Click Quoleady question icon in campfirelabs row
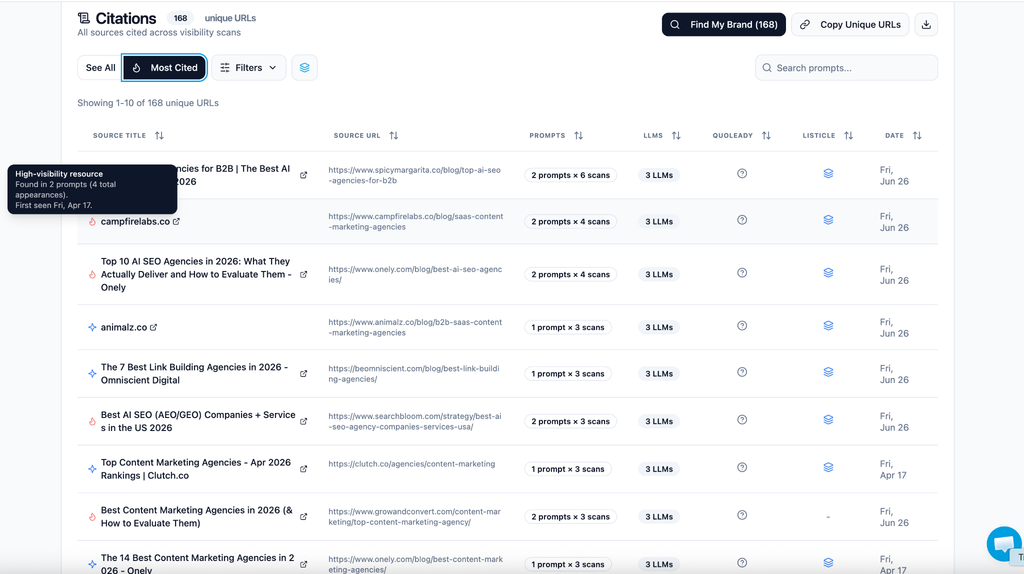 [x=742, y=220]
